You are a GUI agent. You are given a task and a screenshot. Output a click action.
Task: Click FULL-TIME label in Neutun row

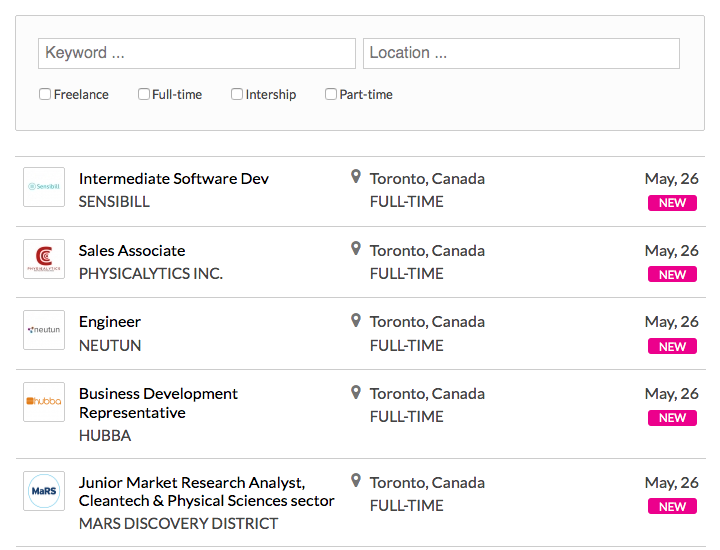[407, 345]
